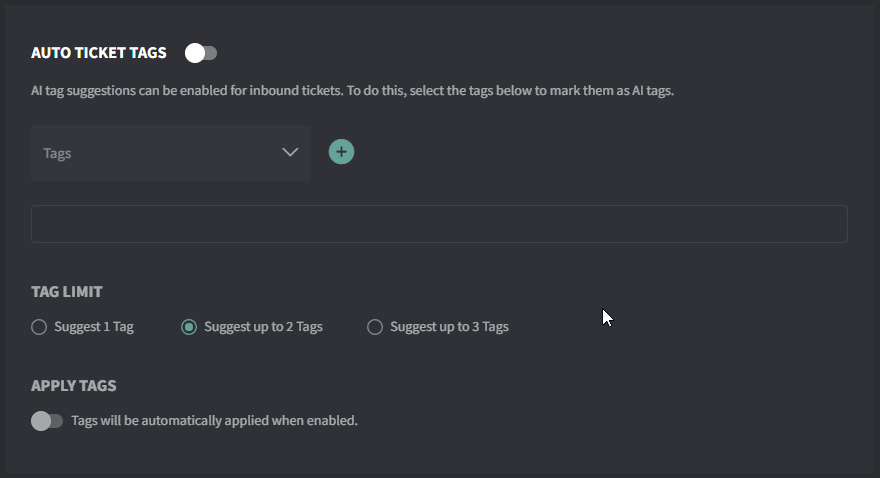Click the APPLY TAGS section heading
The height and width of the screenshot is (478, 880).
74,386
